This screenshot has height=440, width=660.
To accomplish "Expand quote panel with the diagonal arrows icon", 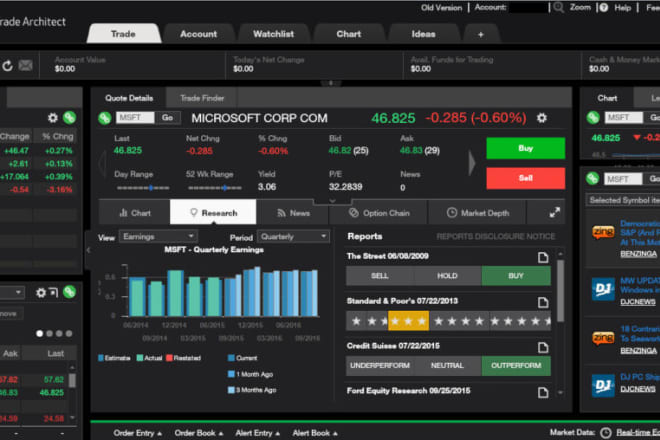I will point(554,213).
